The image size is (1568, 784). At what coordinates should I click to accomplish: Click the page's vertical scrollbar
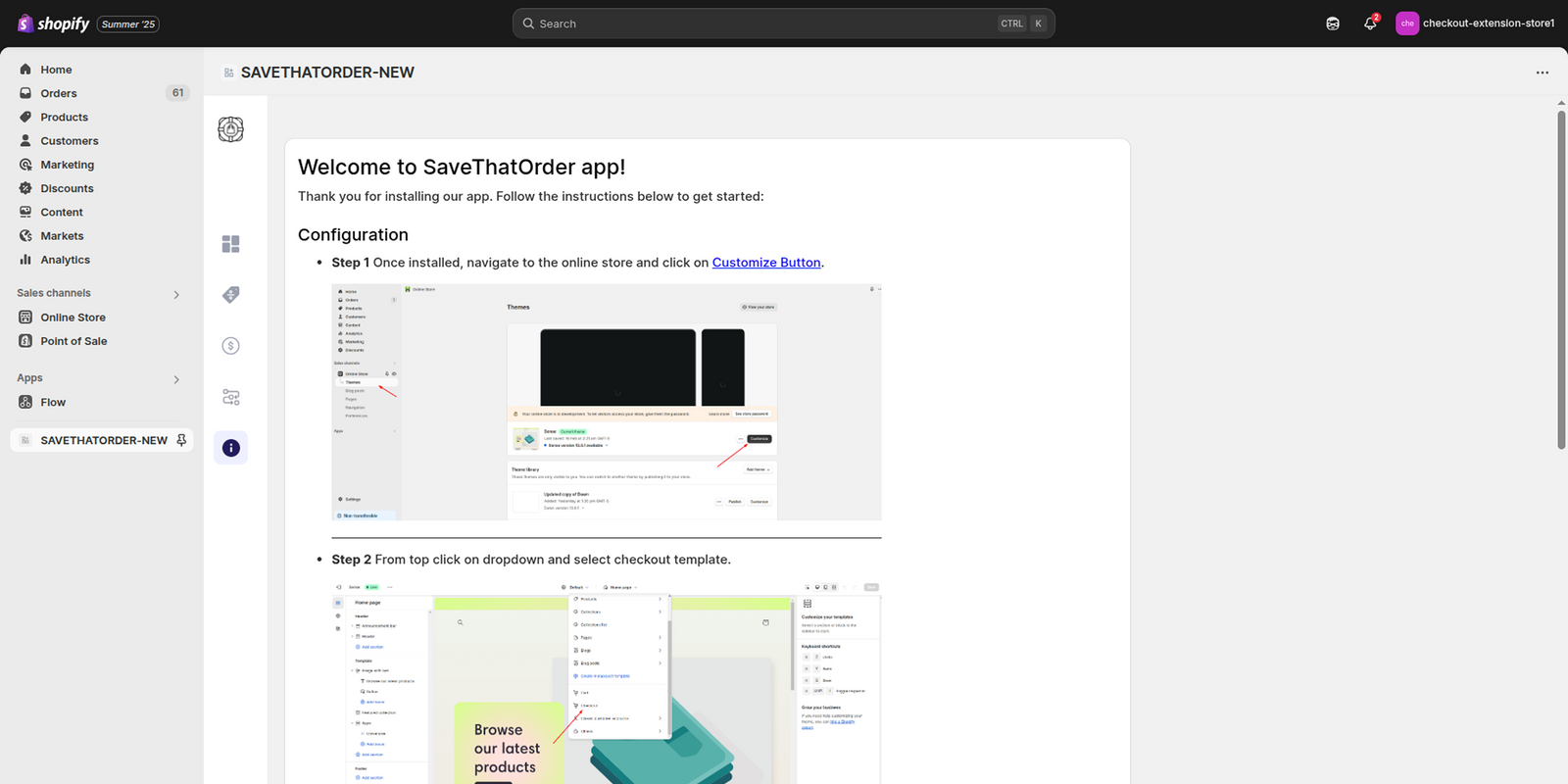(x=1561, y=279)
